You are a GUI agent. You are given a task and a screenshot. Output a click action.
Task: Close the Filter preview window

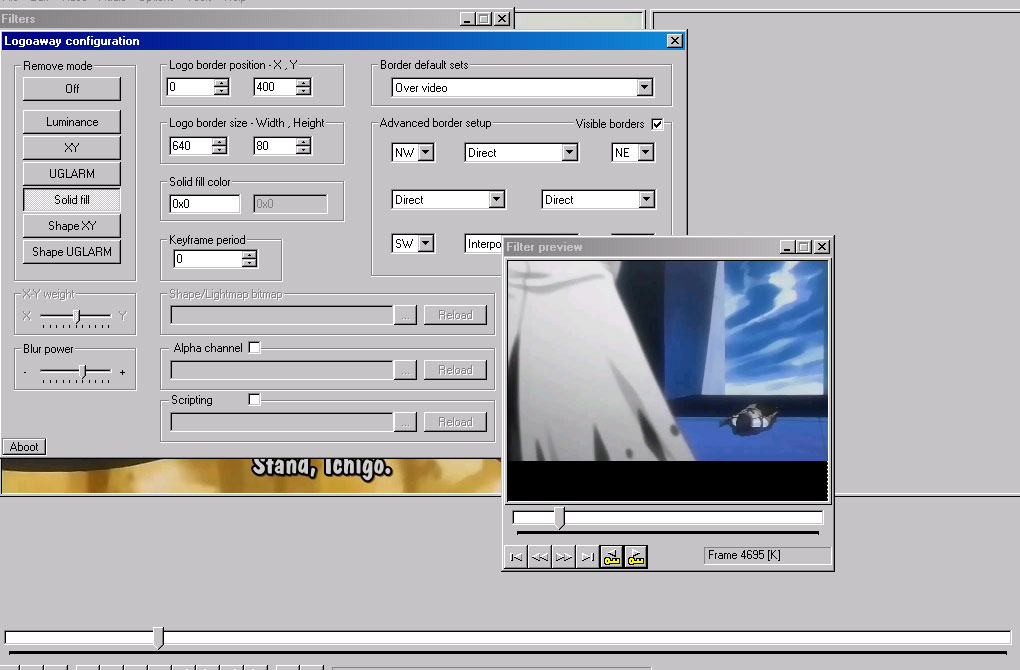(822, 247)
